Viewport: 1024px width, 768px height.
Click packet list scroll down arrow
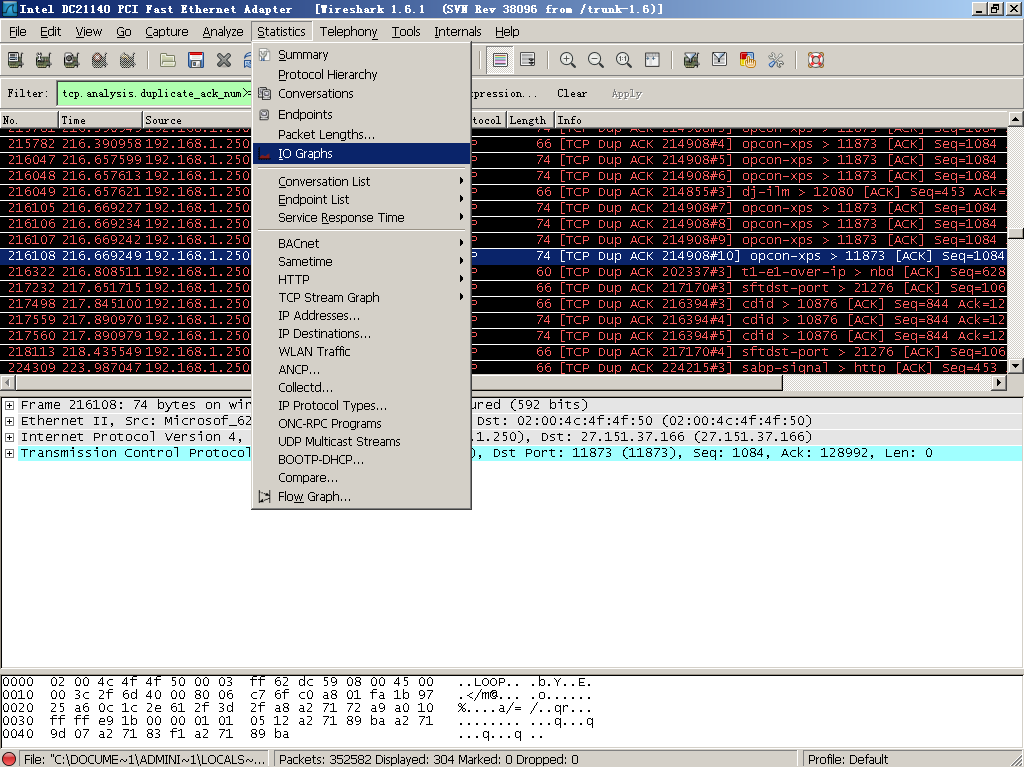click(1016, 366)
